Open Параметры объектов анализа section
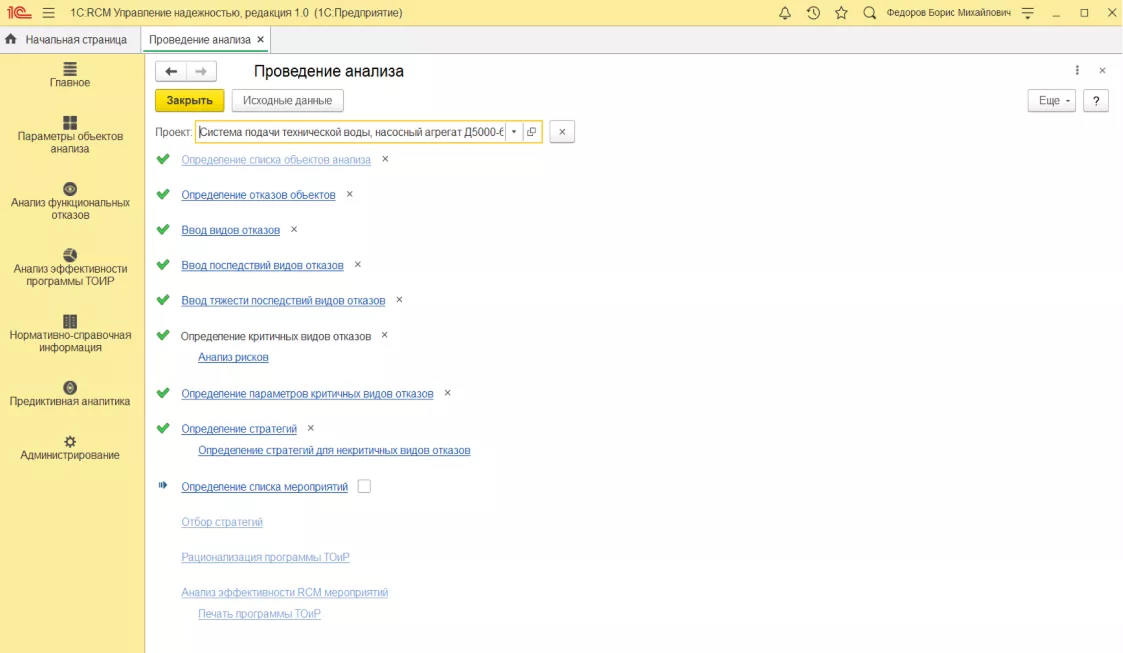This screenshot has width=1123, height=653. (x=69, y=135)
